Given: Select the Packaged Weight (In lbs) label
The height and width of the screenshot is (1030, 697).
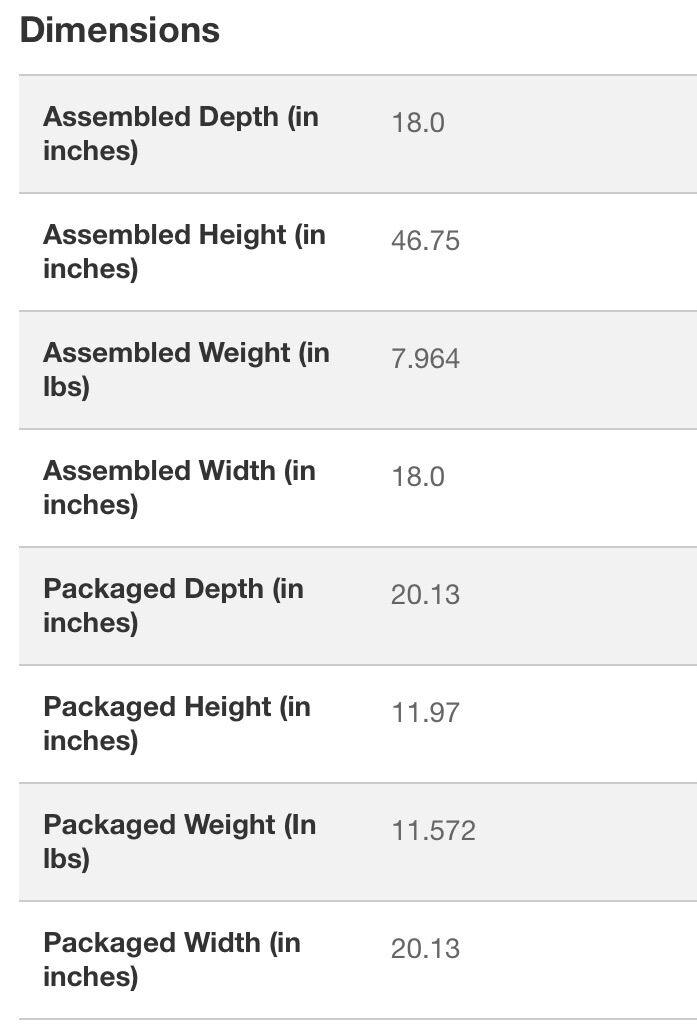Looking at the screenshot, I should [179, 842].
